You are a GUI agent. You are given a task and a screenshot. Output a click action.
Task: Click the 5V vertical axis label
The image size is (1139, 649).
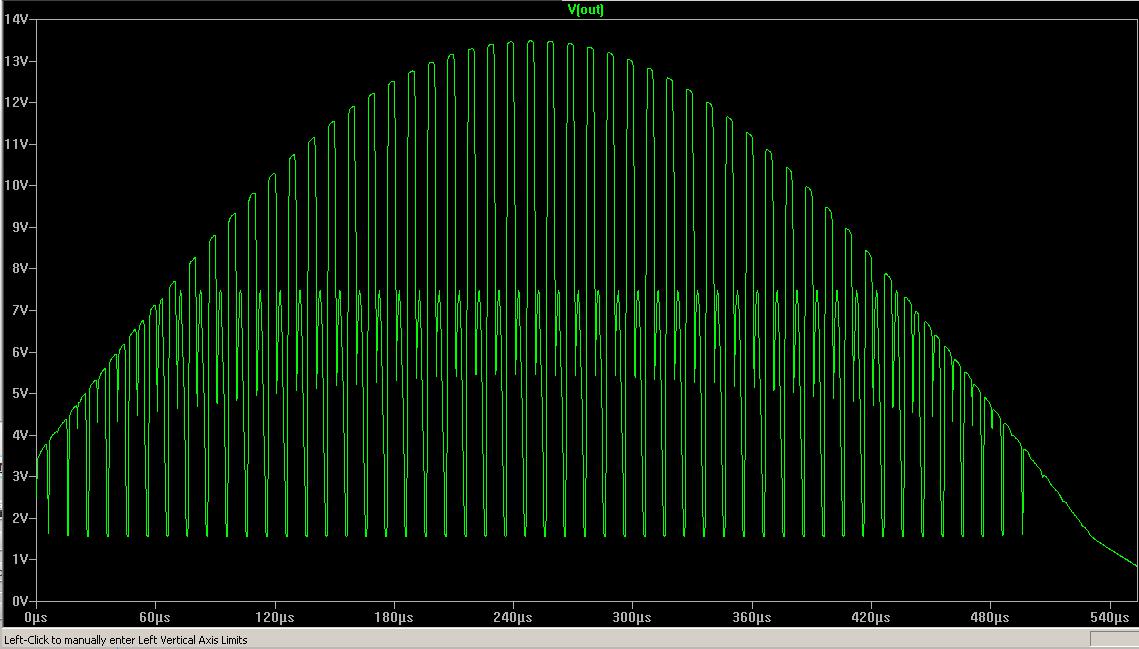click(x=18, y=393)
